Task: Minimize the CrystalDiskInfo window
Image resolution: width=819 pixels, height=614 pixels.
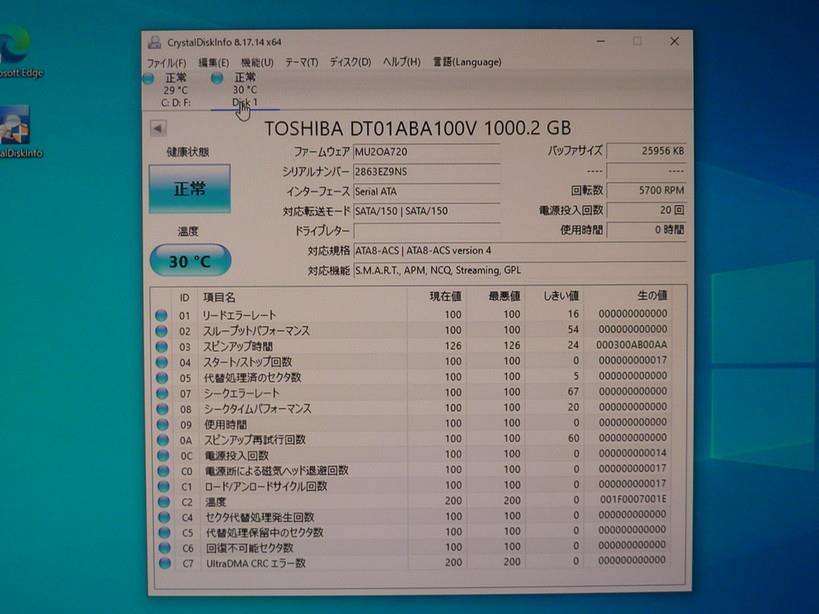Action: pos(601,41)
